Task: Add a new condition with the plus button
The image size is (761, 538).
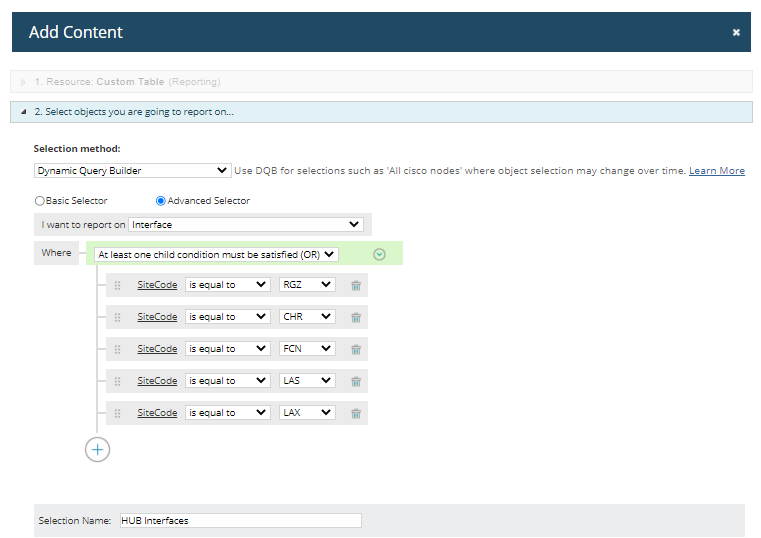Action: click(98, 450)
